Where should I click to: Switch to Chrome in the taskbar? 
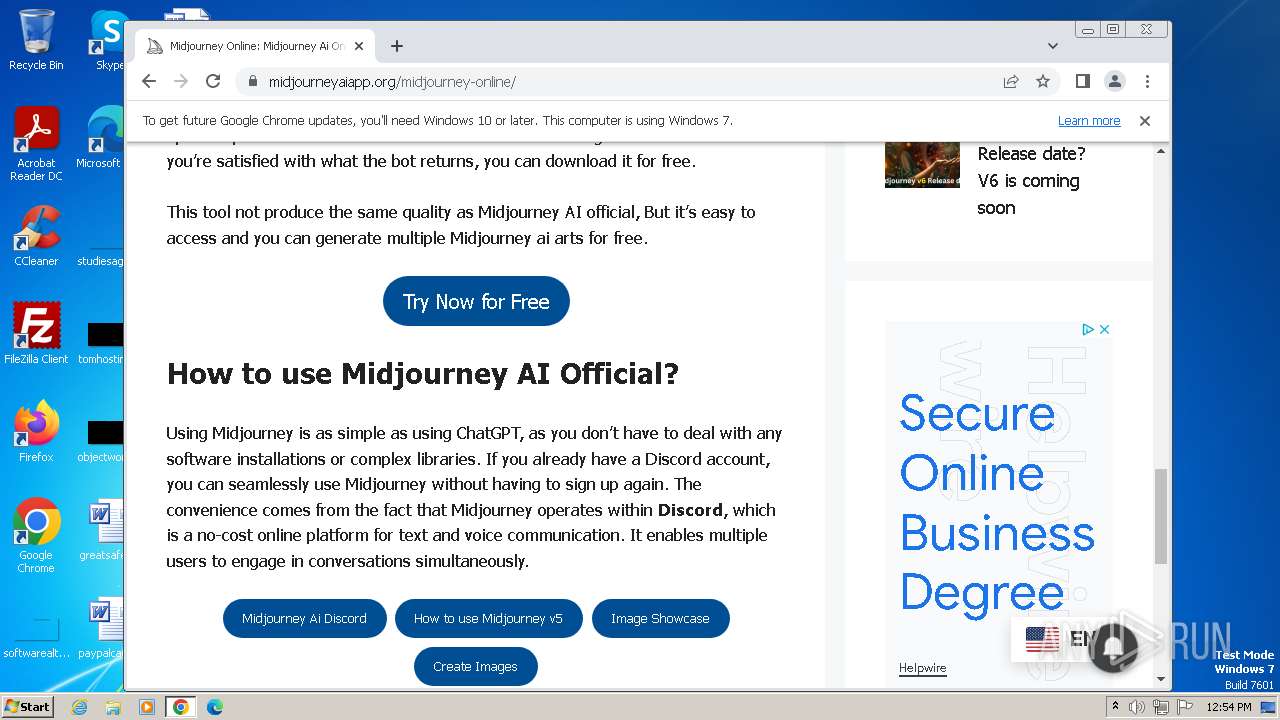click(181, 707)
